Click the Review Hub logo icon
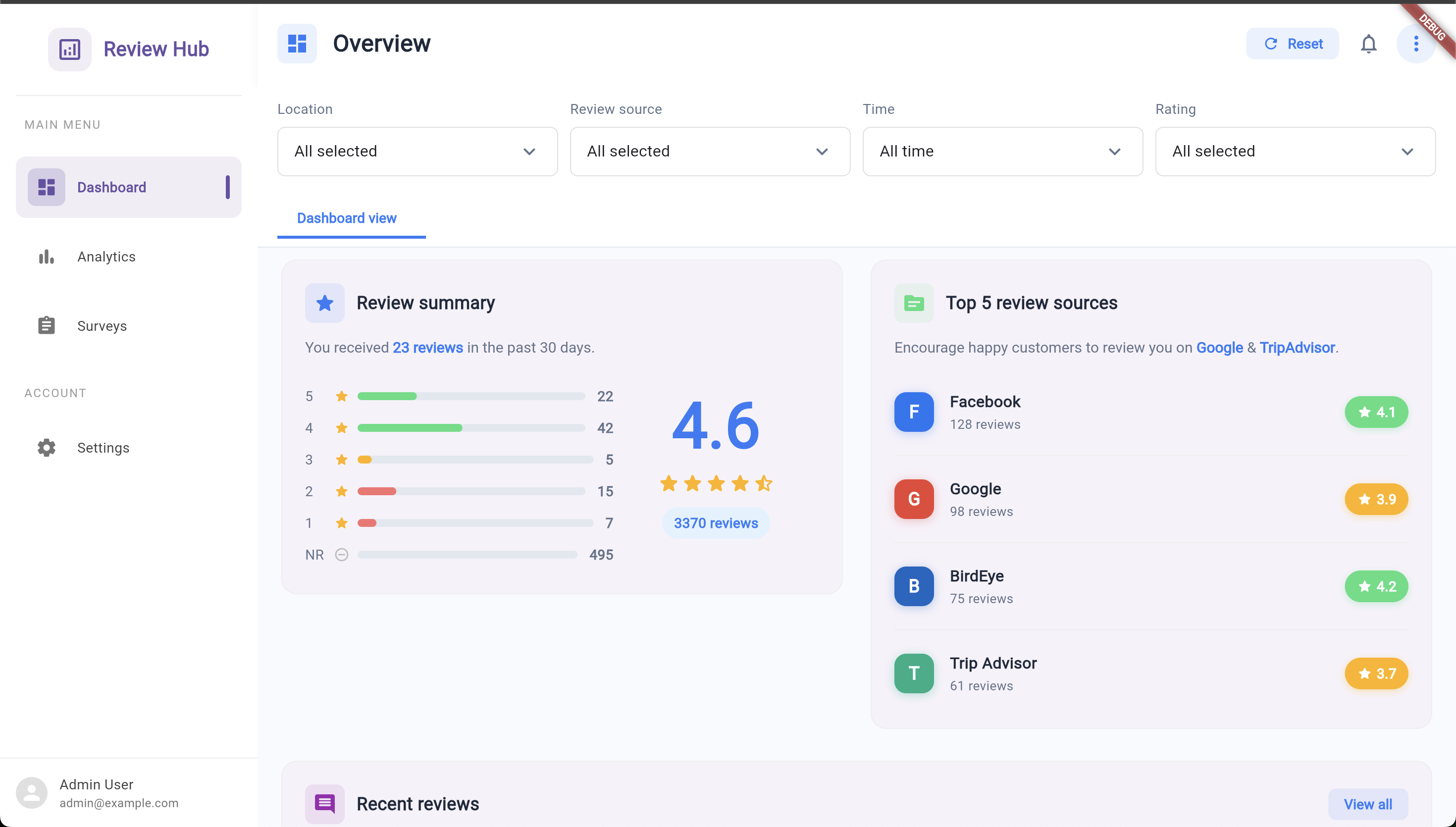1456x827 pixels. [x=69, y=50]
